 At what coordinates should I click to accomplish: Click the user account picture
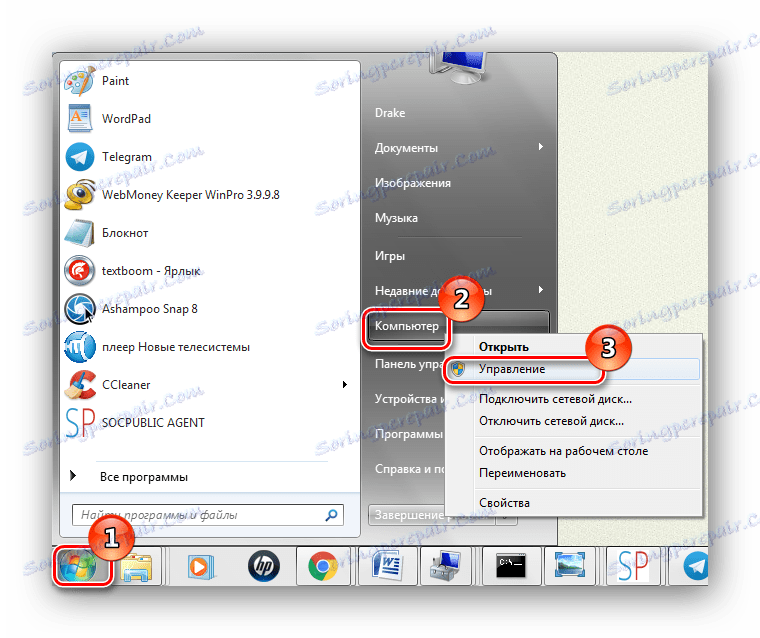[x=458, y=68]
